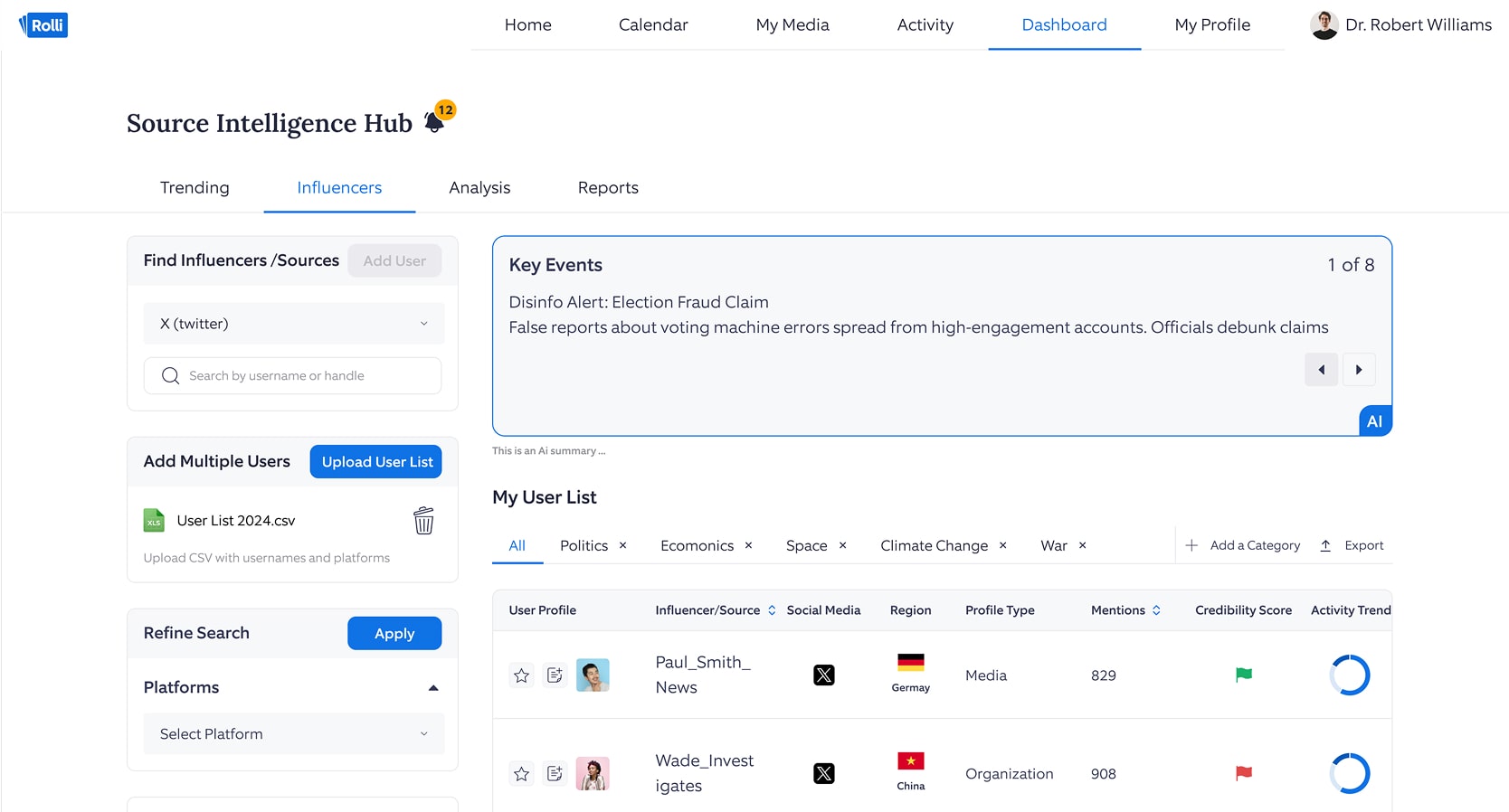Switch to the Influencers tab
Screen dimensions: 1509x812
coord(339,188)
